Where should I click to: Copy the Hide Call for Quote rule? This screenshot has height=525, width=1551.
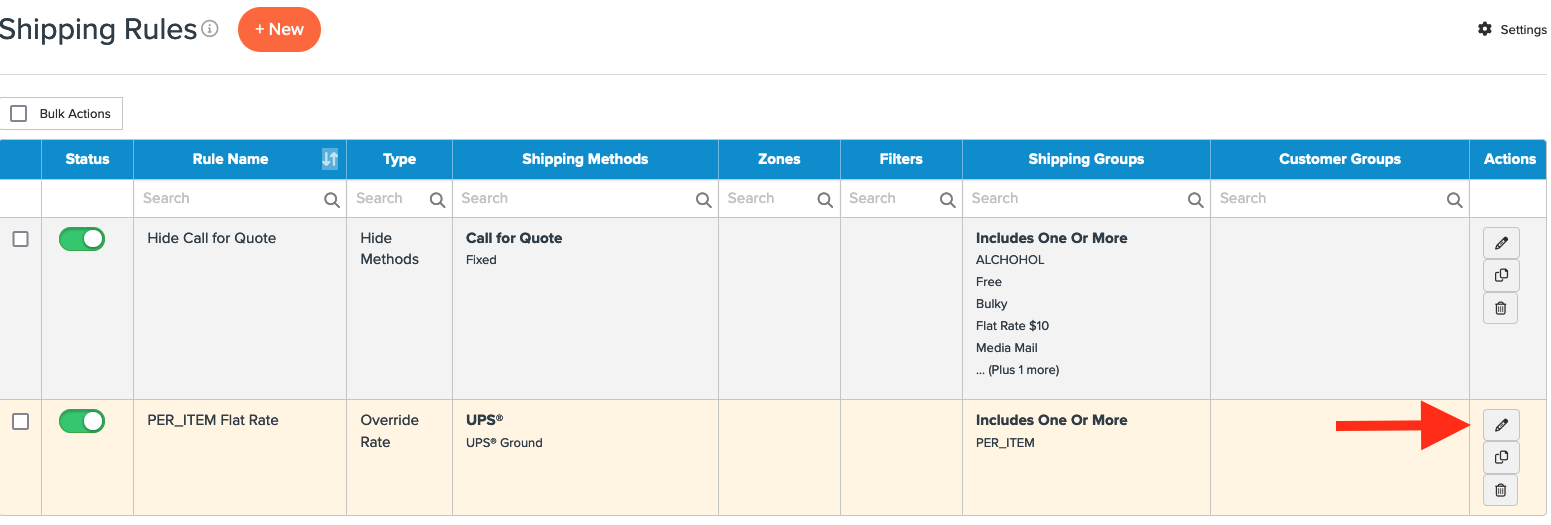pos(1500,275)
